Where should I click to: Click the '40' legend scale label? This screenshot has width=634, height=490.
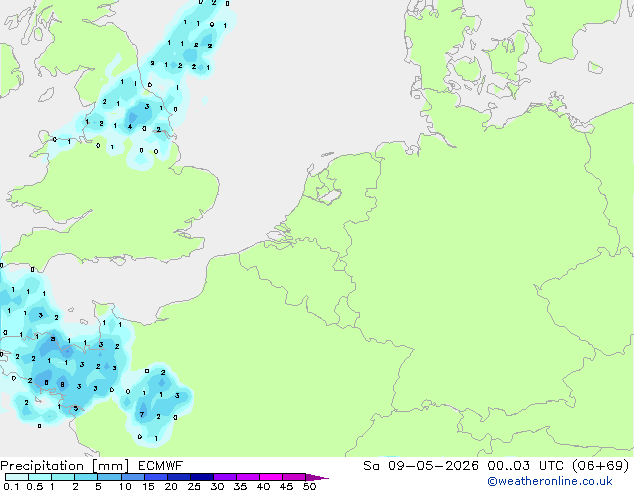click(263, 486)
